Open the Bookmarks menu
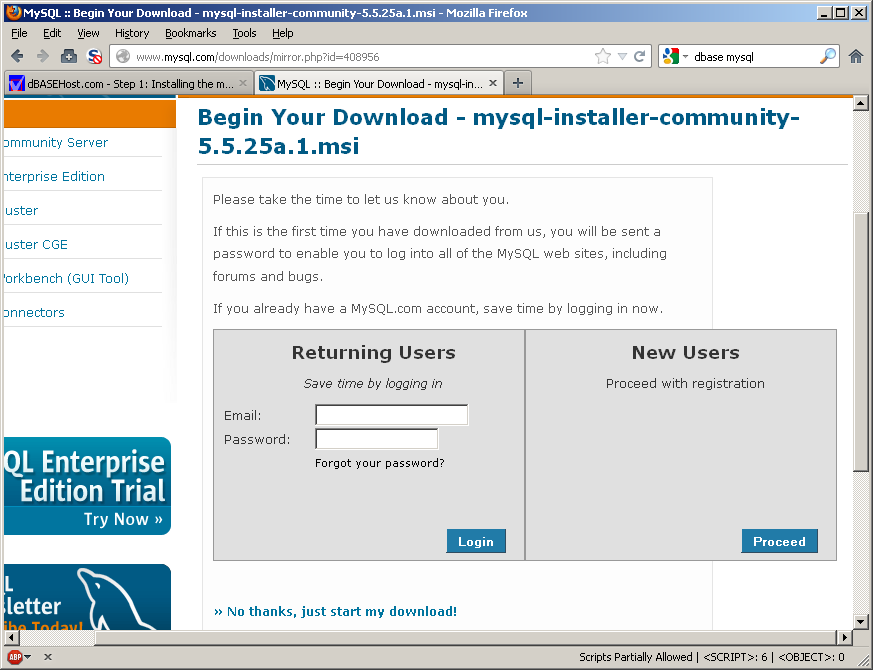 coord(190,33)
